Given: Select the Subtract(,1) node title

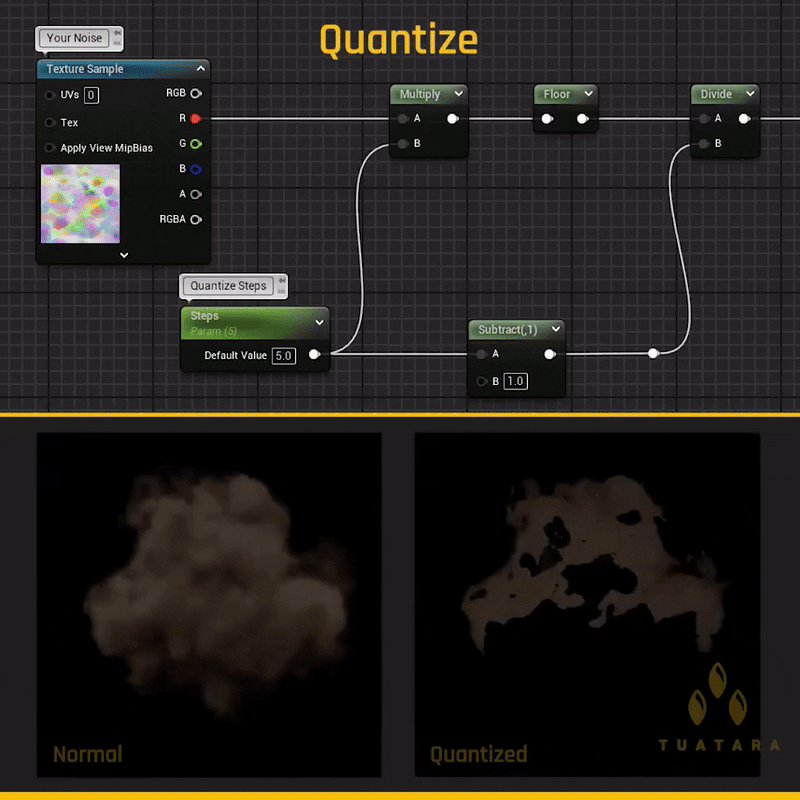Looking at the screenshot, I should point(508,330).
